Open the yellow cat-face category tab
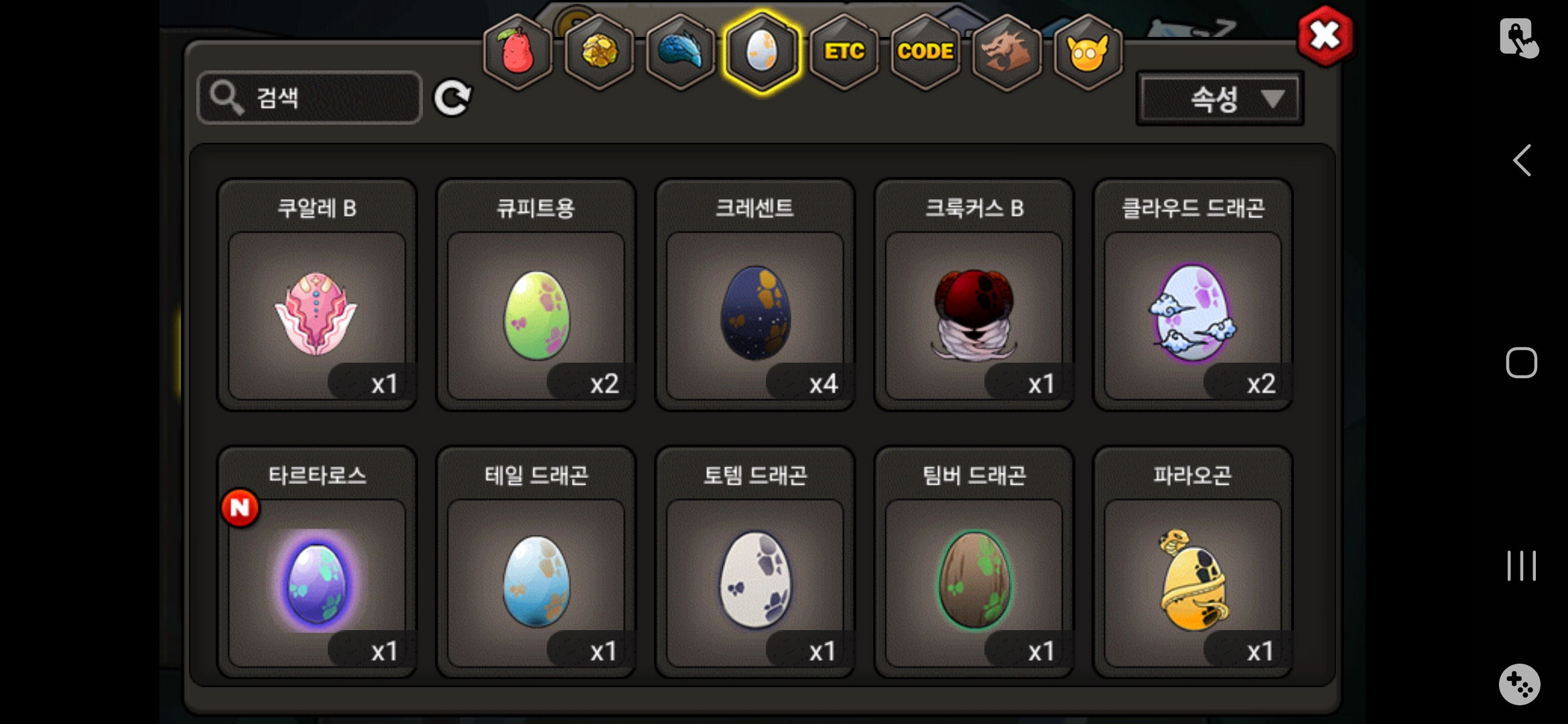1568x724 pixels. (x=1088, y=52)
